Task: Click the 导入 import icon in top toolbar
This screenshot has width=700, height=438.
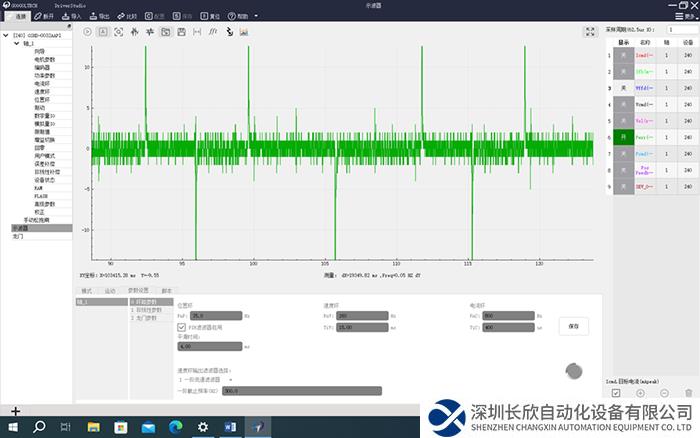Action: 71,17
